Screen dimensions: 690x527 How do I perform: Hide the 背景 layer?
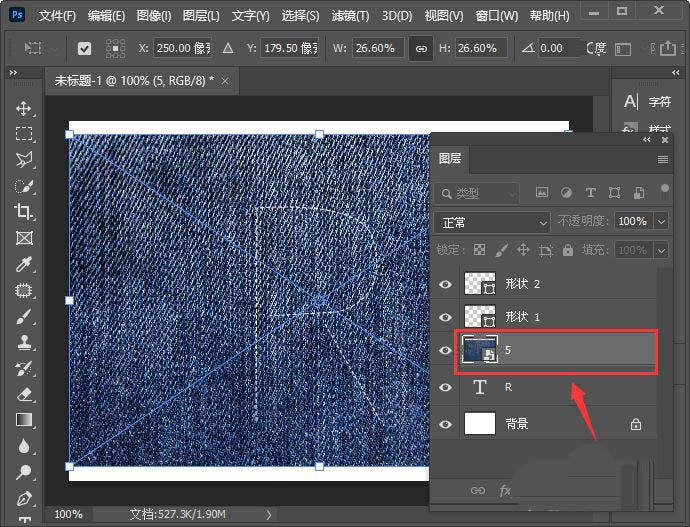[x=445, y=424]
